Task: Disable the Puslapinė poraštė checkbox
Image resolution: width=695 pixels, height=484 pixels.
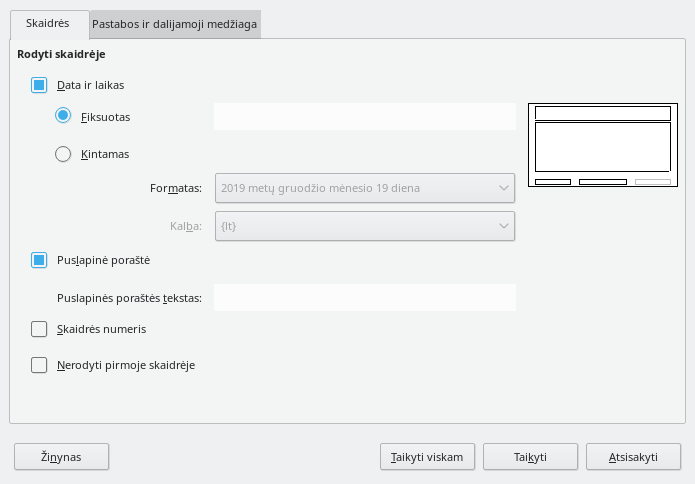Action: 40,260
